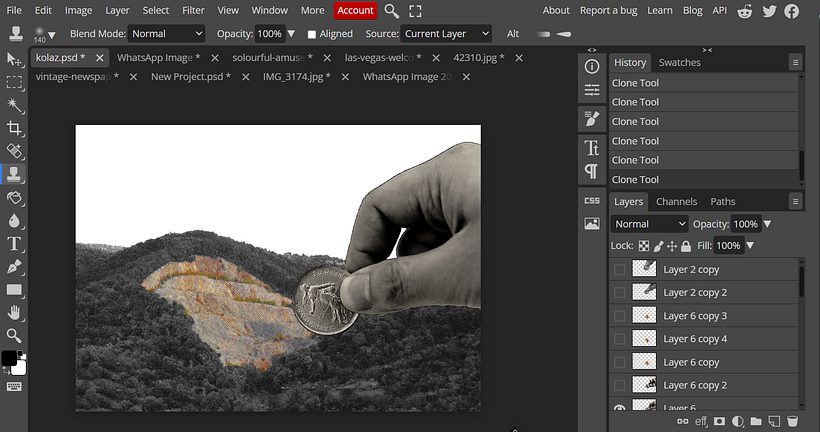Click the new layer icon
This screenshot has width=820, height=432.
click(x=774, y=422)
